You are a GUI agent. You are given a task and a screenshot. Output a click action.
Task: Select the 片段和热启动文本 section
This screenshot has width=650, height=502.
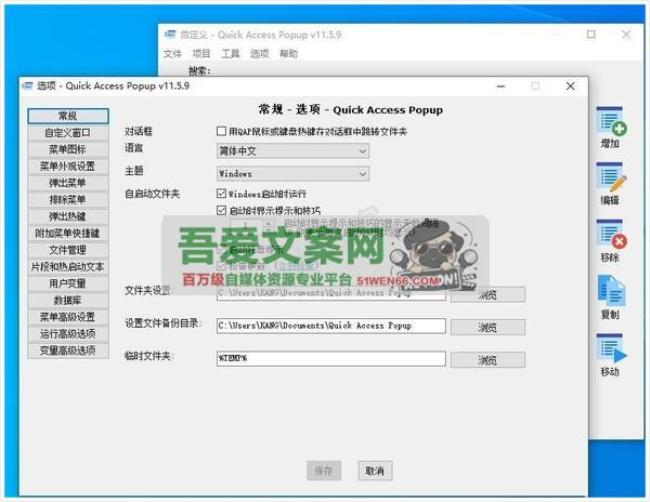68,267
